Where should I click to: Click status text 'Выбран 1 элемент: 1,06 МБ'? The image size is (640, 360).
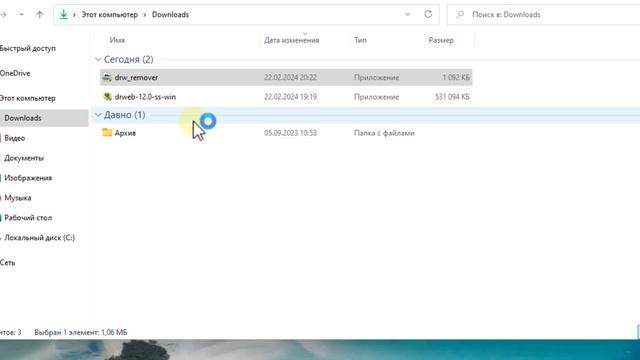coord(81,333)
